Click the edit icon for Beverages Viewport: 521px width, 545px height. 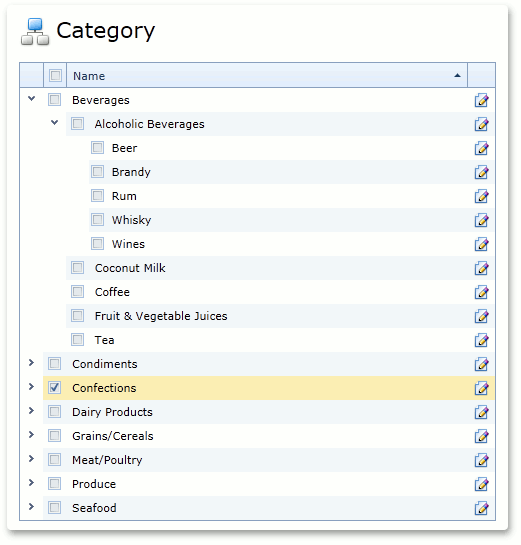click(x=481, y=100)
